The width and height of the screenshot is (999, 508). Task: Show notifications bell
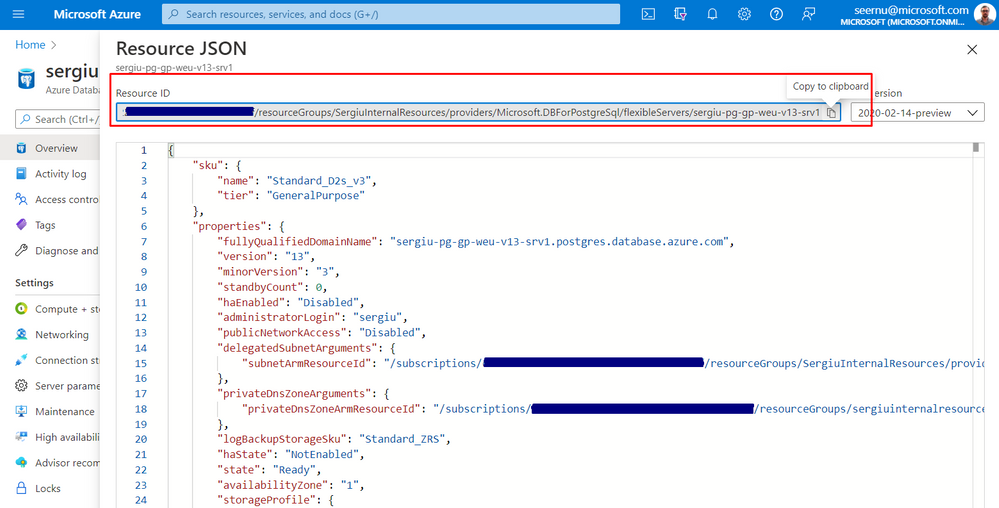tap(712, 14)
